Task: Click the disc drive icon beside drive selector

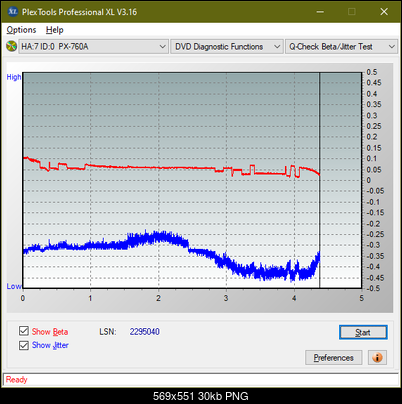Action: pyautogui.click(x=11, y=46)
